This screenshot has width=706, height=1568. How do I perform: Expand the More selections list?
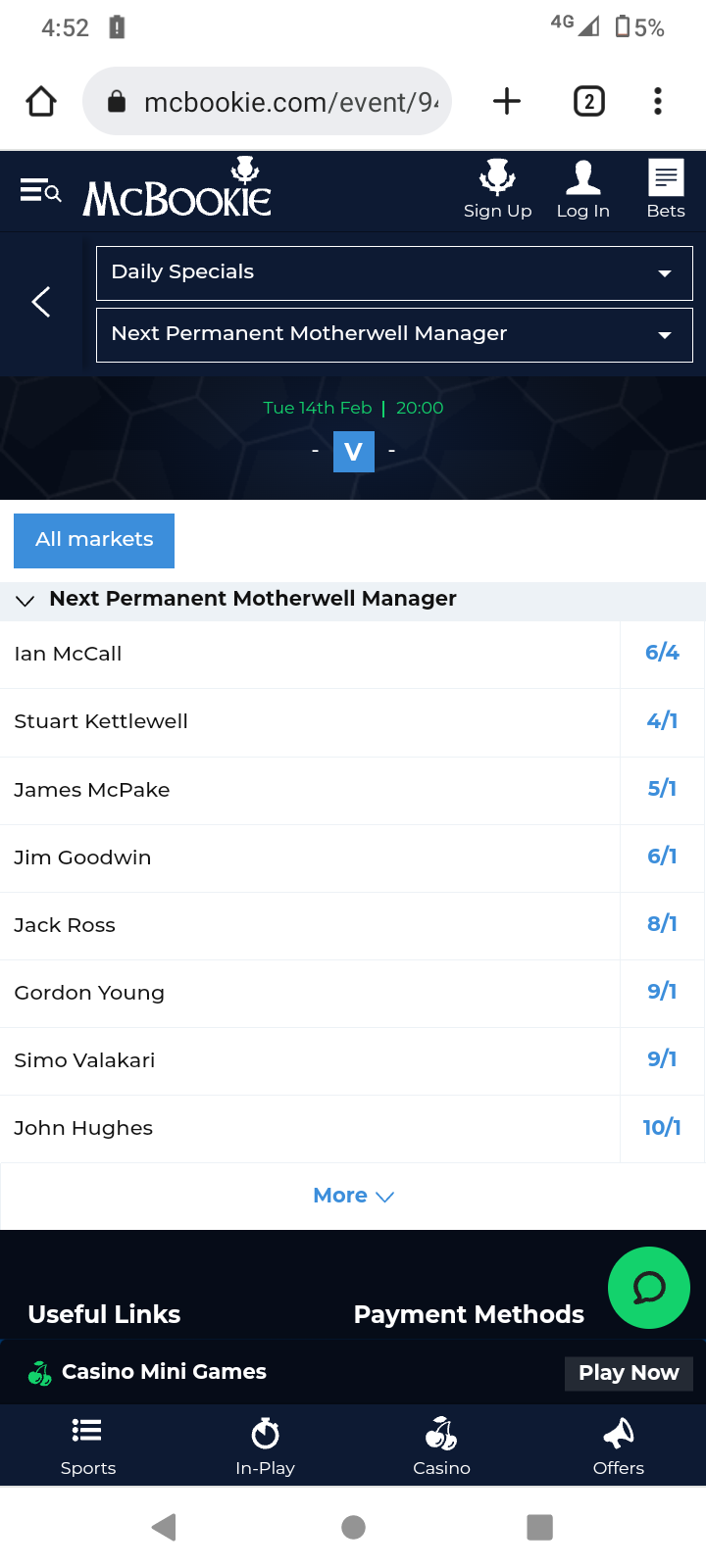353,1196
